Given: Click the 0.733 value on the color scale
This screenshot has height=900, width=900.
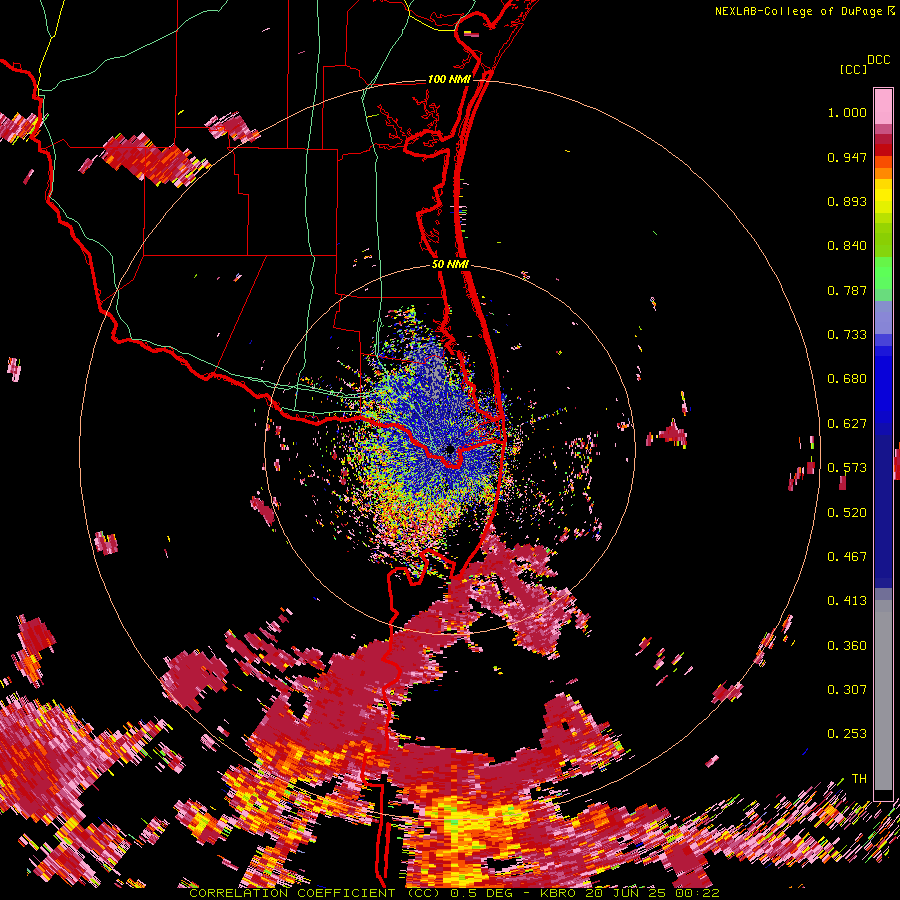Looking at the screenshot, I should [x=847, y=335].
